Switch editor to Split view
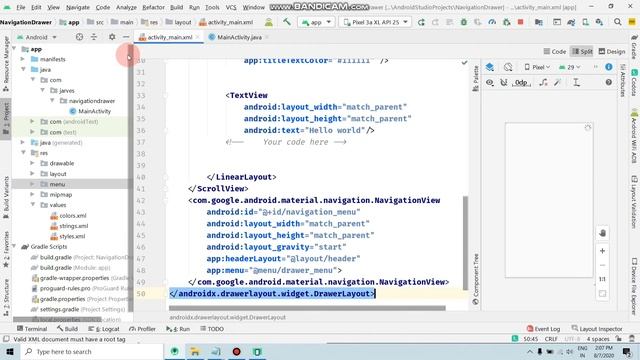 coord(582,51)
